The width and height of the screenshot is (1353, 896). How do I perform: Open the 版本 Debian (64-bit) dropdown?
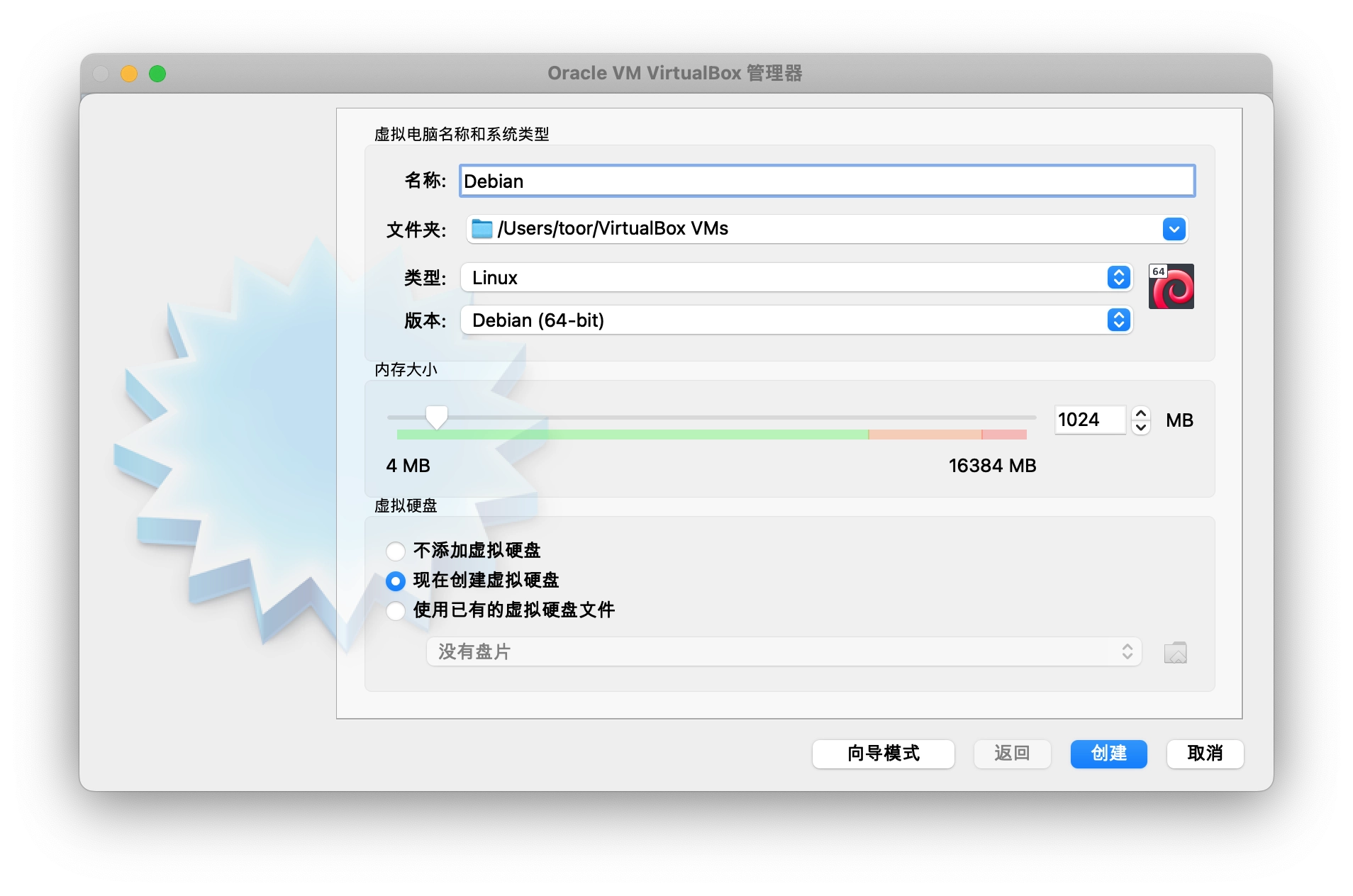[796, 320]
